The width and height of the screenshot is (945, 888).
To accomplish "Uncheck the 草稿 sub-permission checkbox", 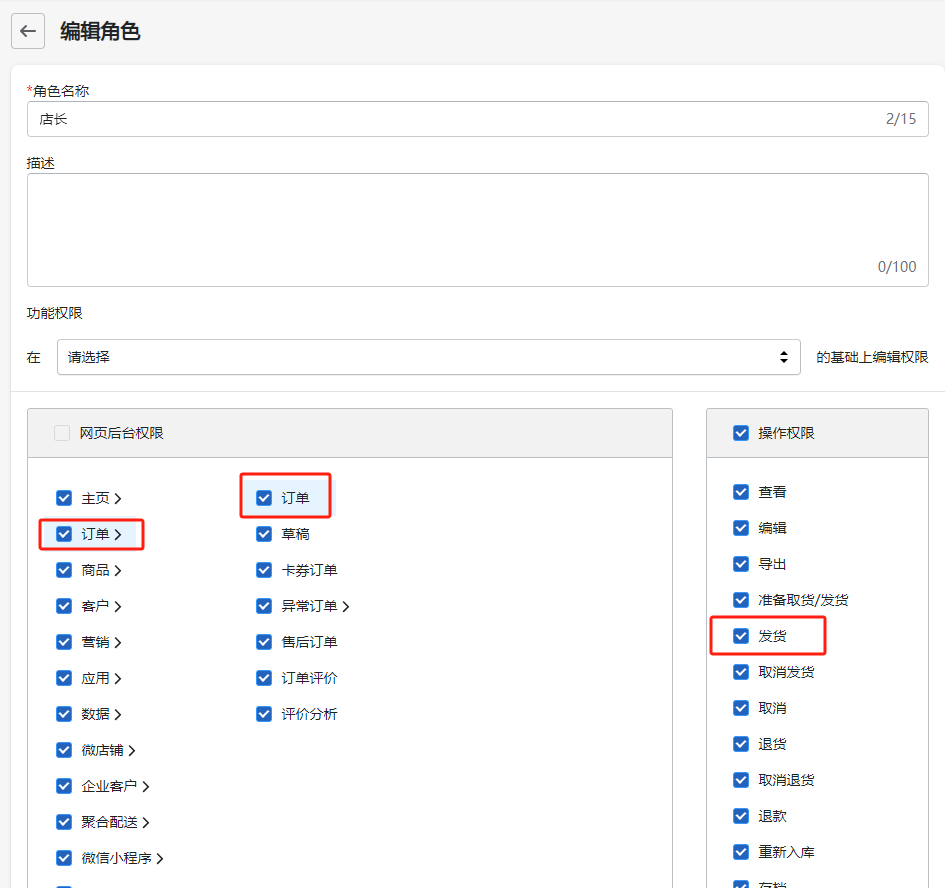I will tap(264, 534).
